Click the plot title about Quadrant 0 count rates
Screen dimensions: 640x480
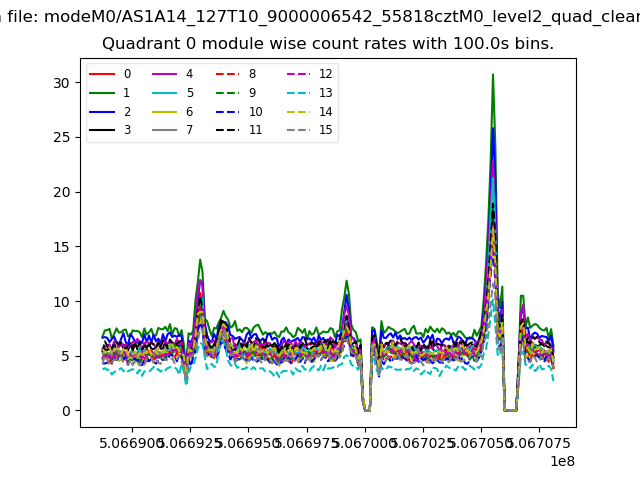pyautogui.click(x=328, y=44)
